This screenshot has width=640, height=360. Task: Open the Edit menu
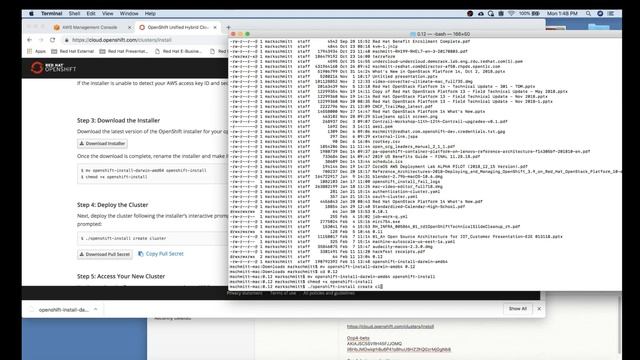(x=91, y=13)
